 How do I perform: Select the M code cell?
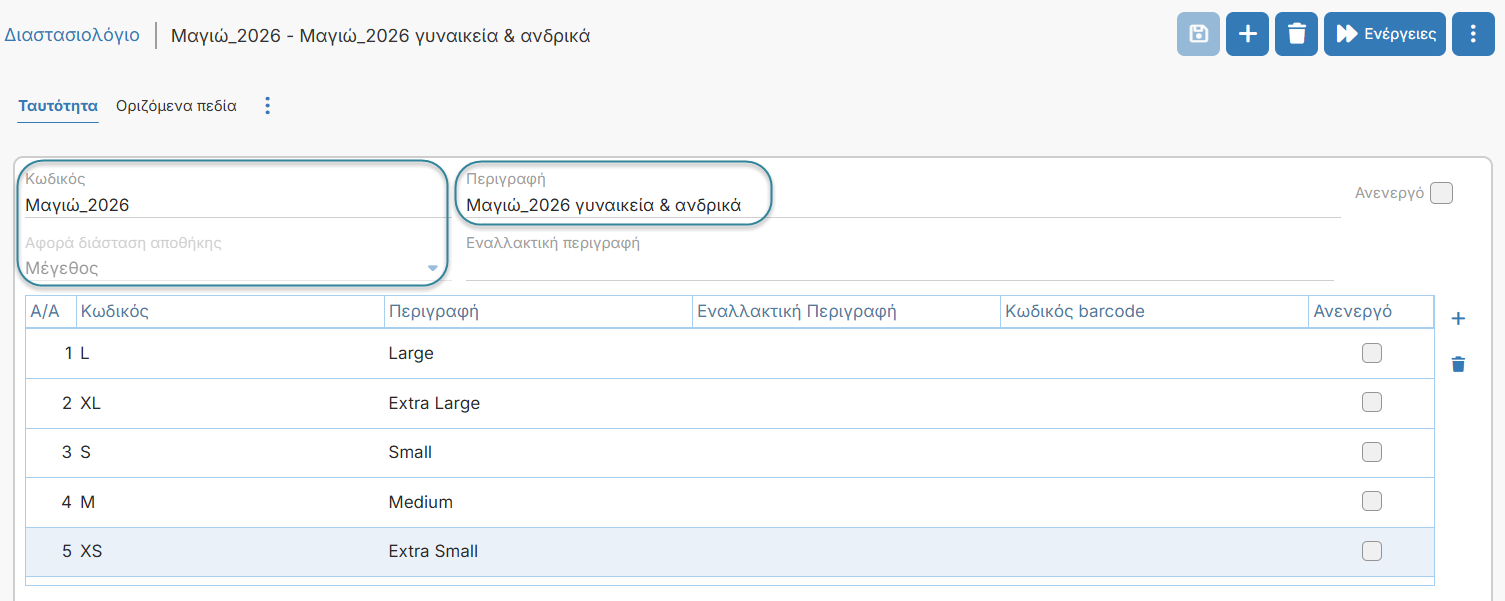coord(231,501)
